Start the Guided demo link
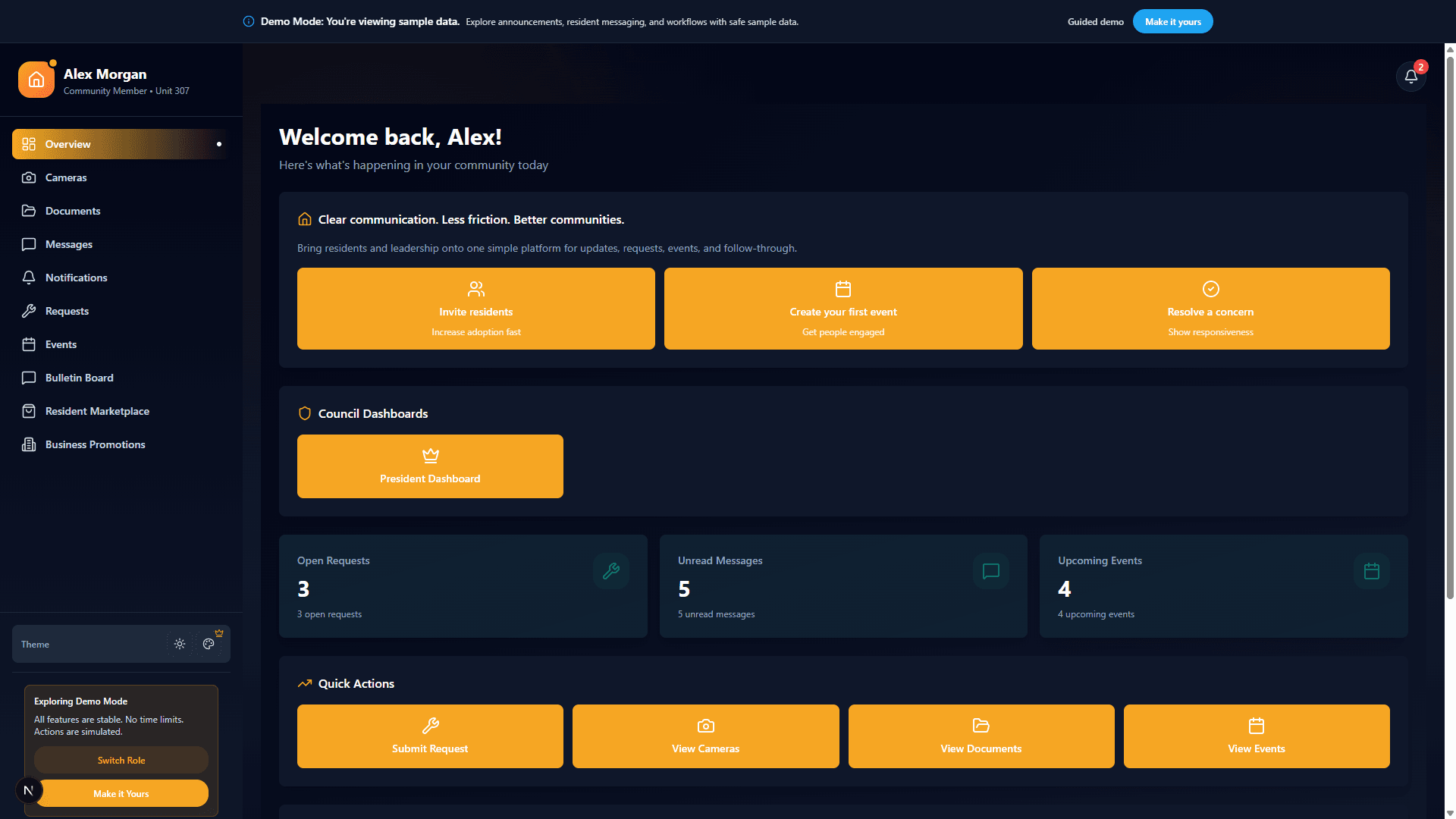The width and height of the screenshot is (1456, 819). [x=1095, y=21]
